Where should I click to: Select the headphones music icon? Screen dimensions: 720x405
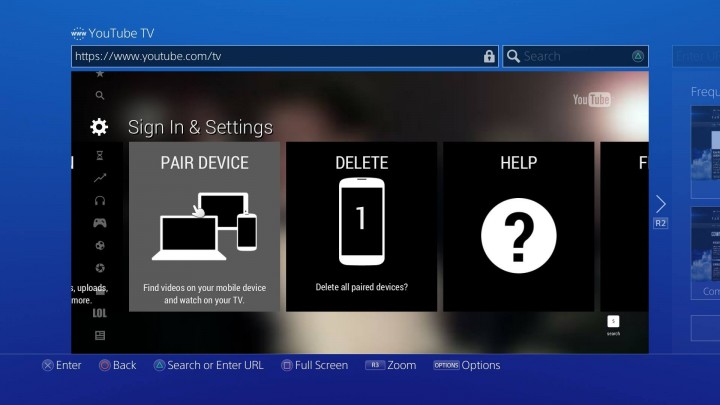click(99, 201)
